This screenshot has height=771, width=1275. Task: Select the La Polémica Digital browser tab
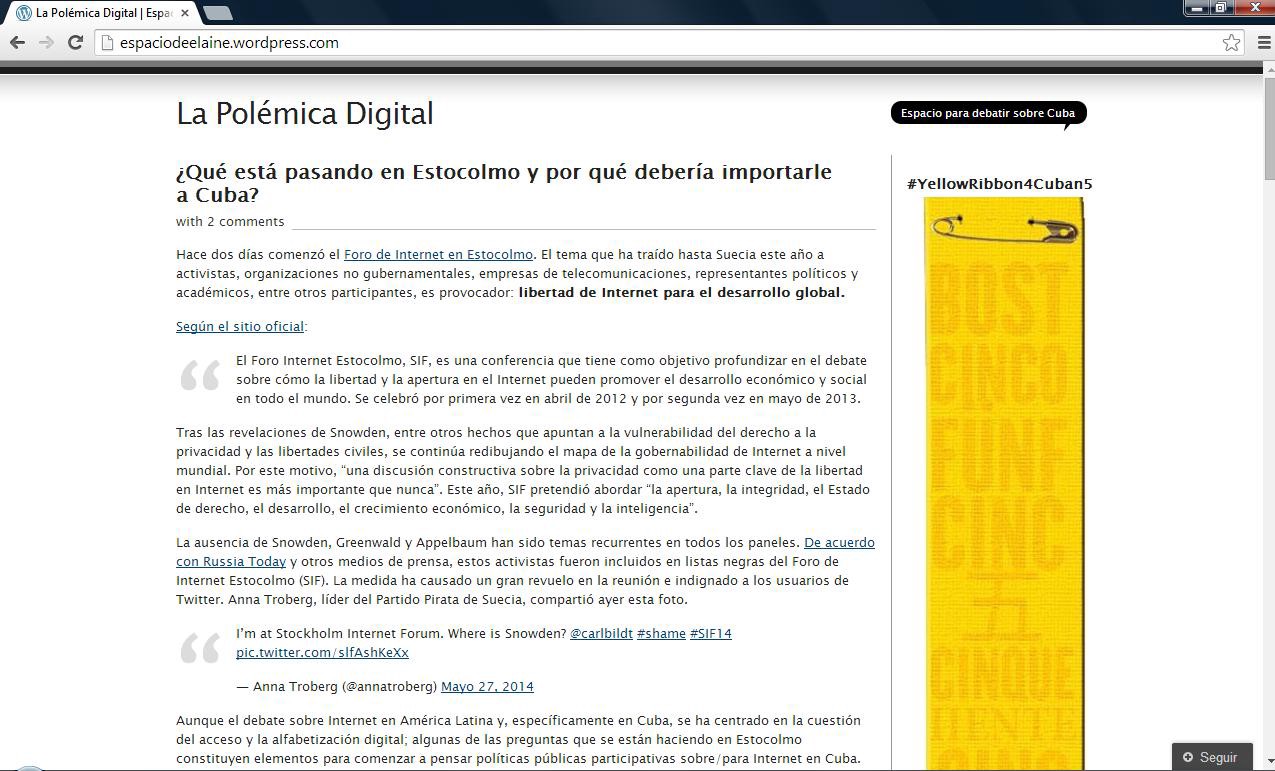(102, 13)
